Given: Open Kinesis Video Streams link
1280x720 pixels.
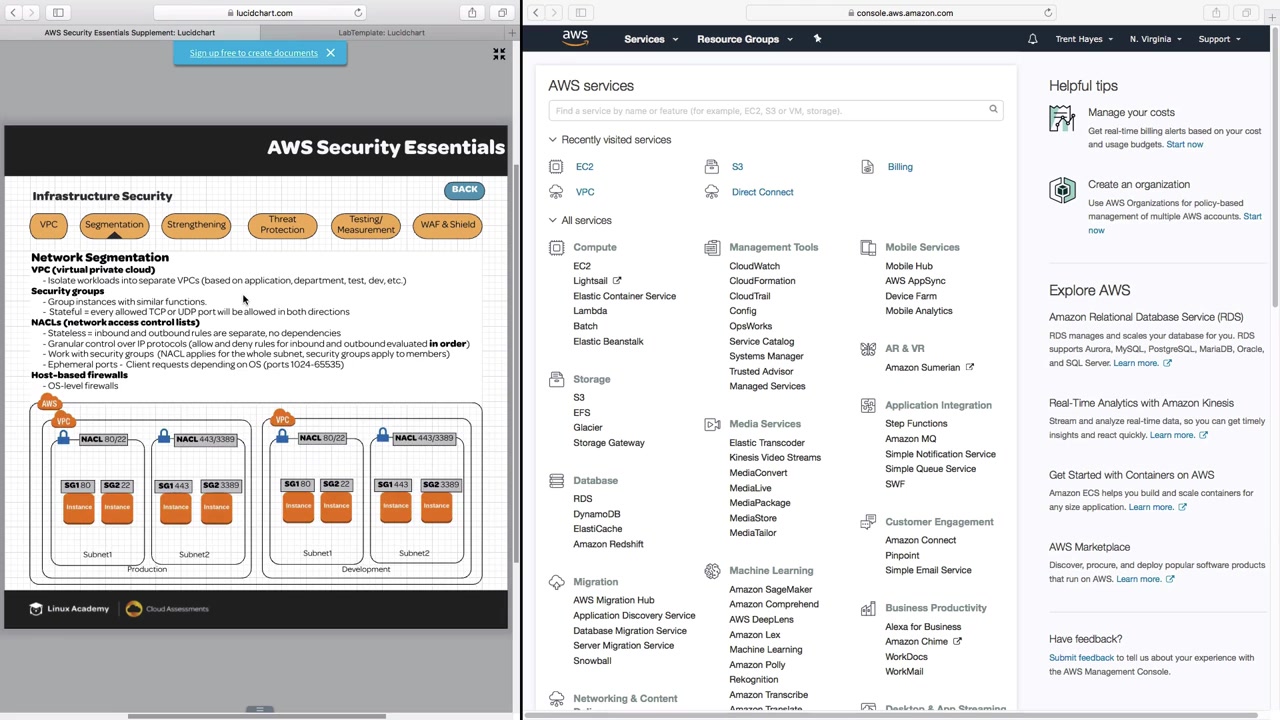Looking at the screenshot, I should coord(775,458).
